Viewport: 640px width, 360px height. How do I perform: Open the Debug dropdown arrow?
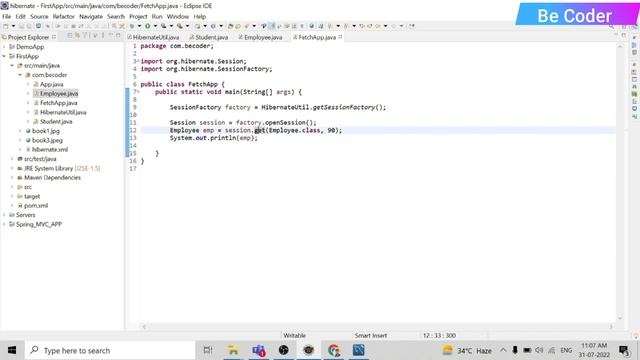139,26
